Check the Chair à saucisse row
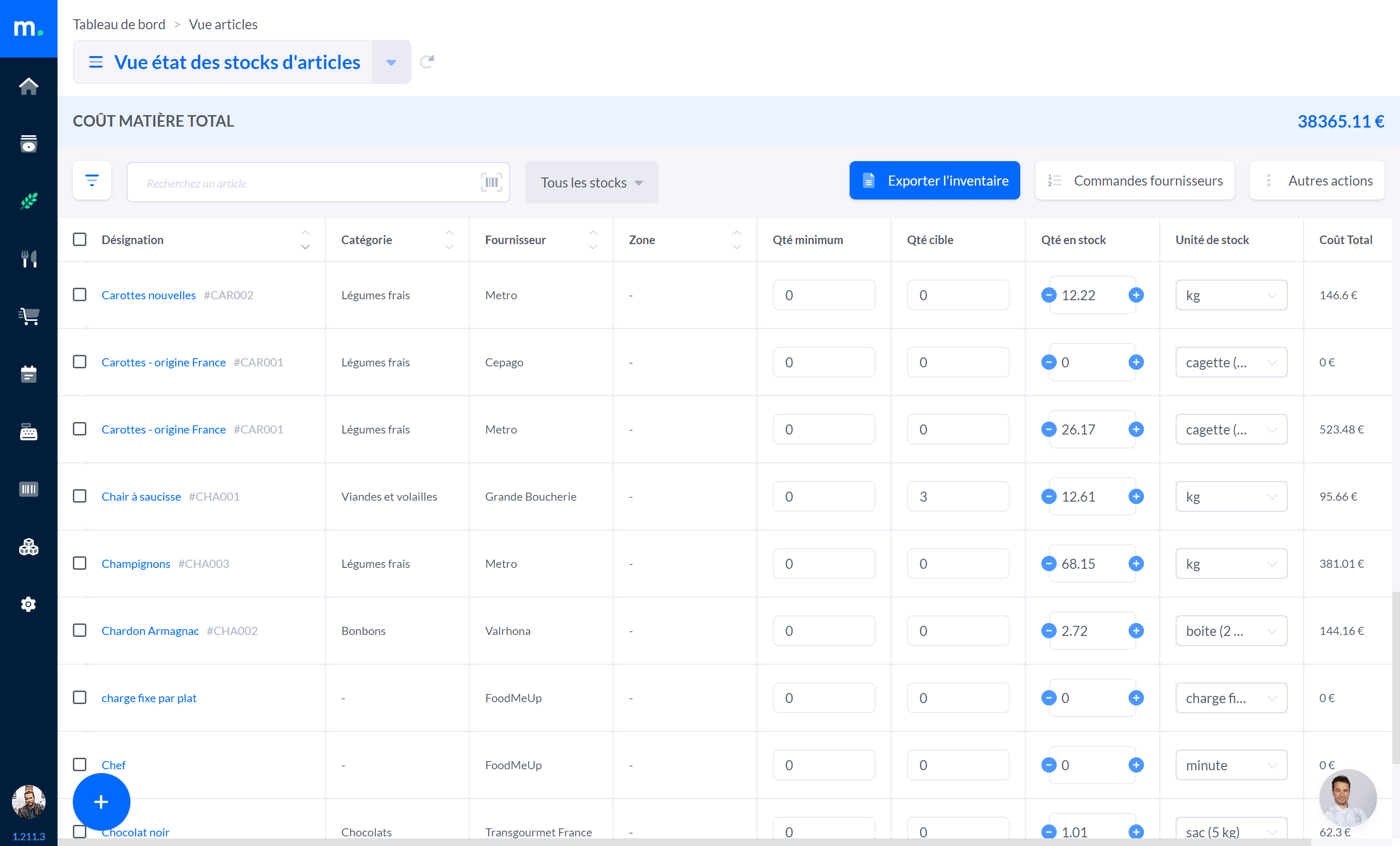Viewport: 1400px width, 846px height. click(x=80, y=496)
